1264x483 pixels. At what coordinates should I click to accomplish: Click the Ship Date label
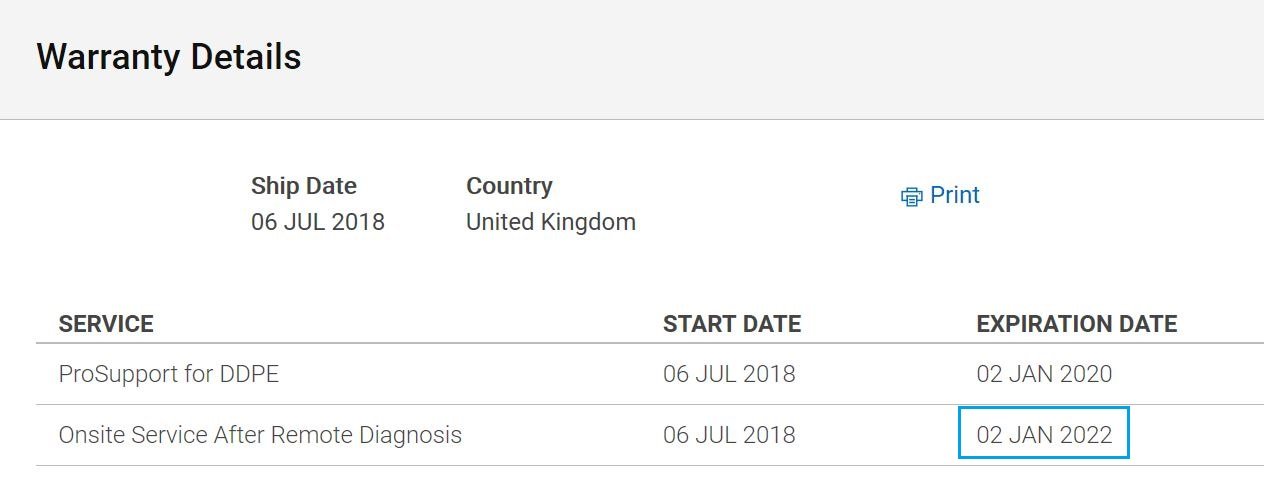(304, 186)
